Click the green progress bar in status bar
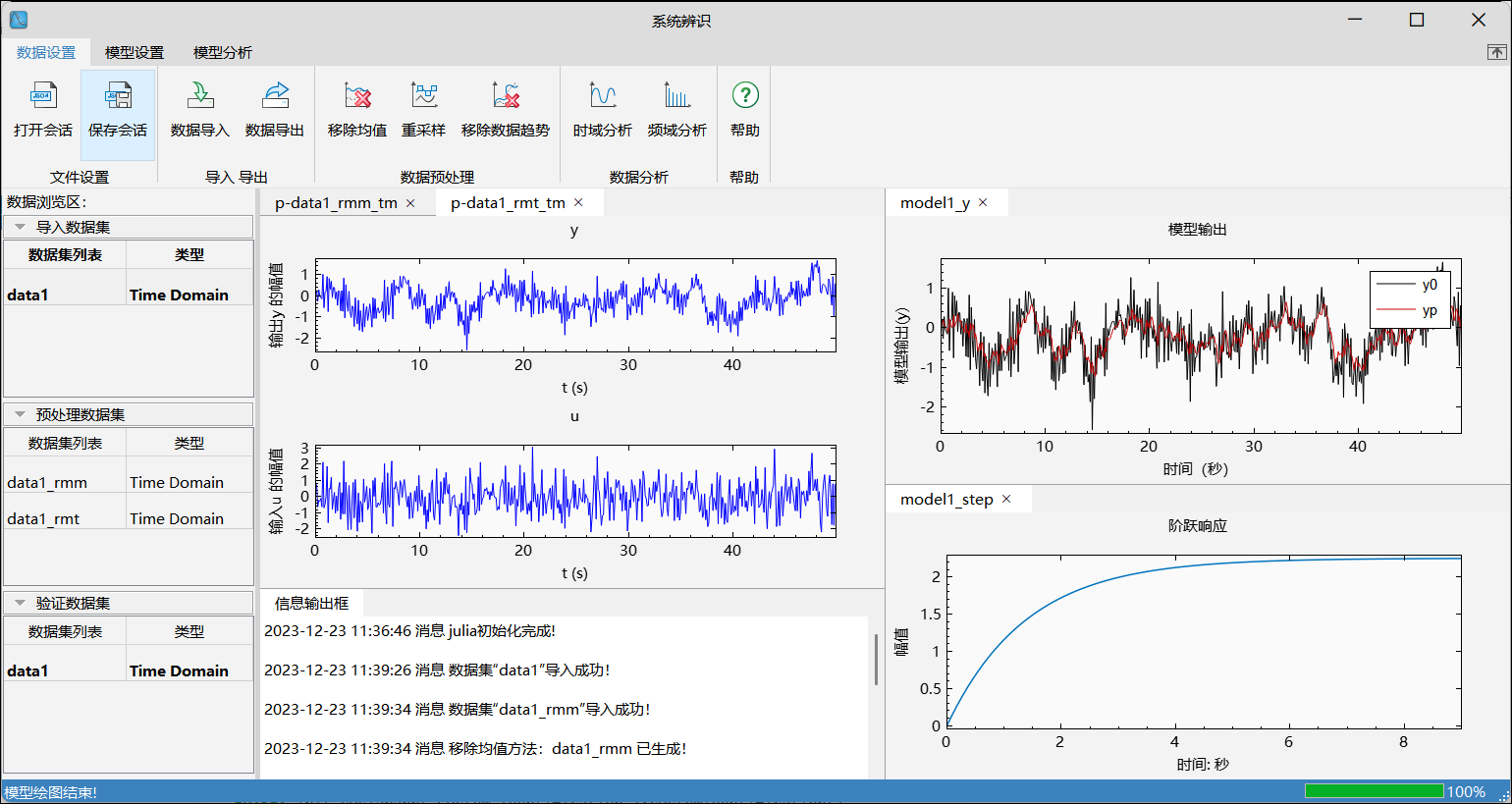 [x=1374, y=791]
